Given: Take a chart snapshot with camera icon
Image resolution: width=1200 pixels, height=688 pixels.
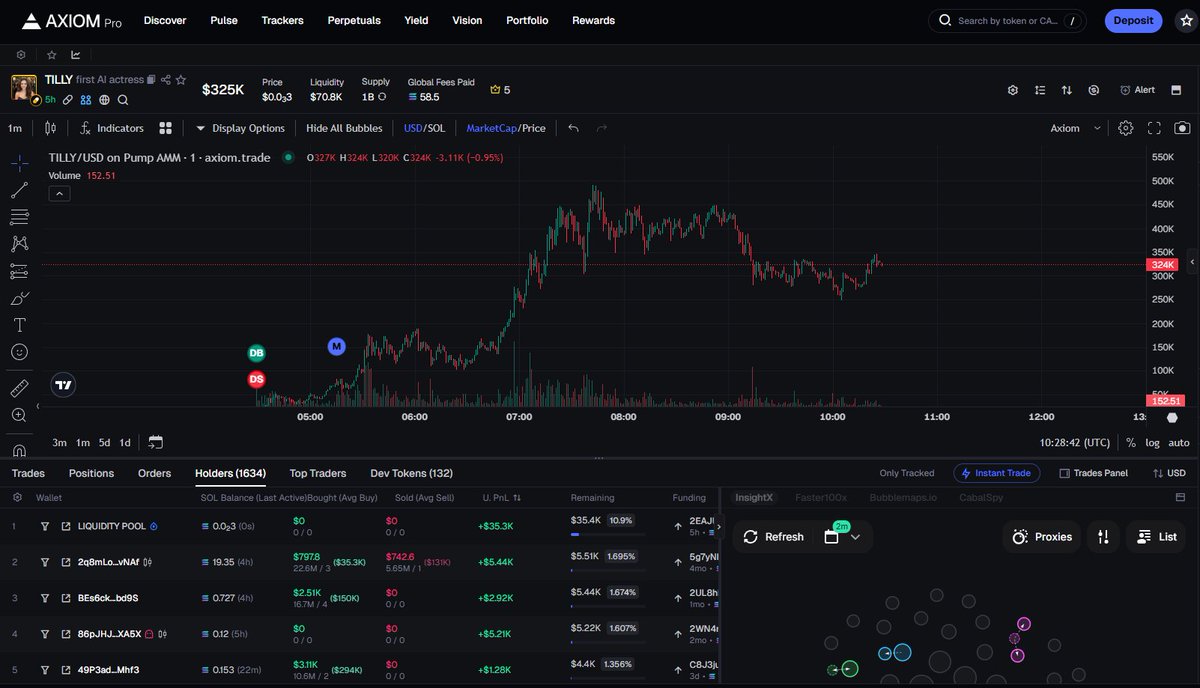Looking at the screenshot, I should [1182, 128].
